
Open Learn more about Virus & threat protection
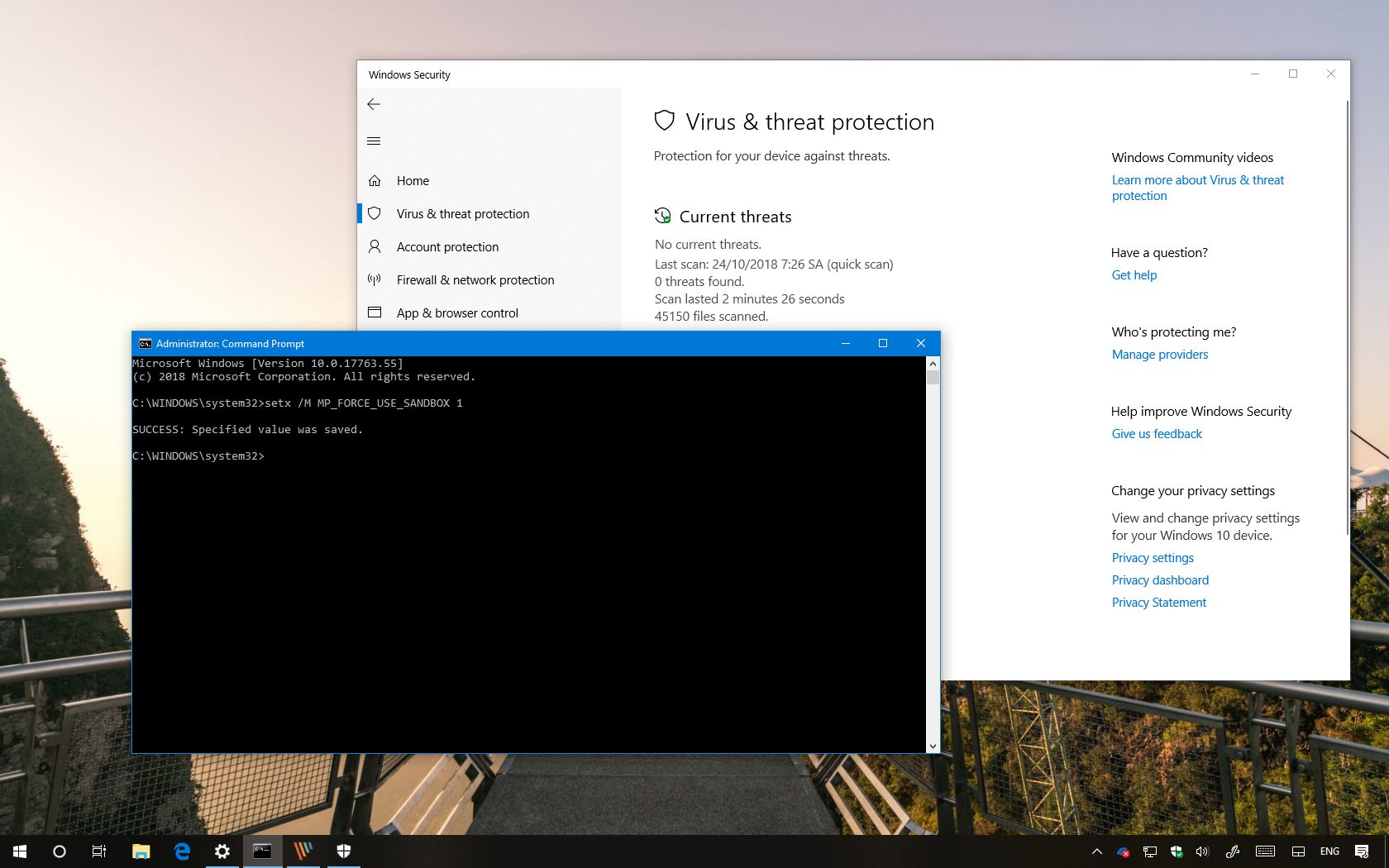tap(1197, 188)
